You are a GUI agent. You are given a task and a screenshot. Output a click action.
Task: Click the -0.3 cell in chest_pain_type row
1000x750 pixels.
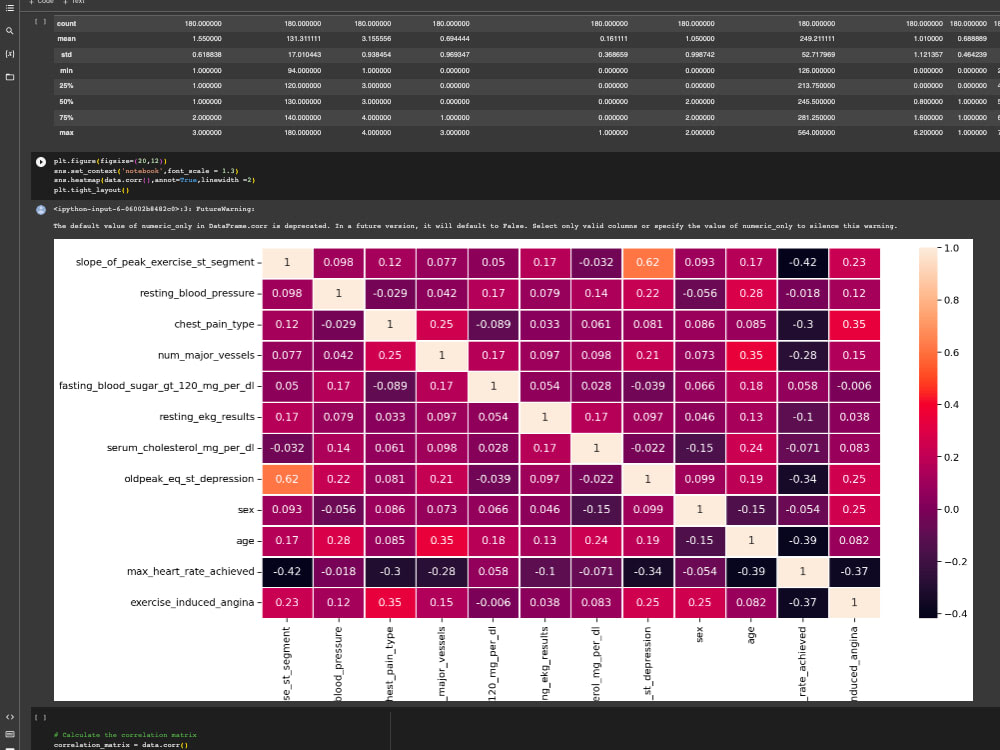(802, 324)
